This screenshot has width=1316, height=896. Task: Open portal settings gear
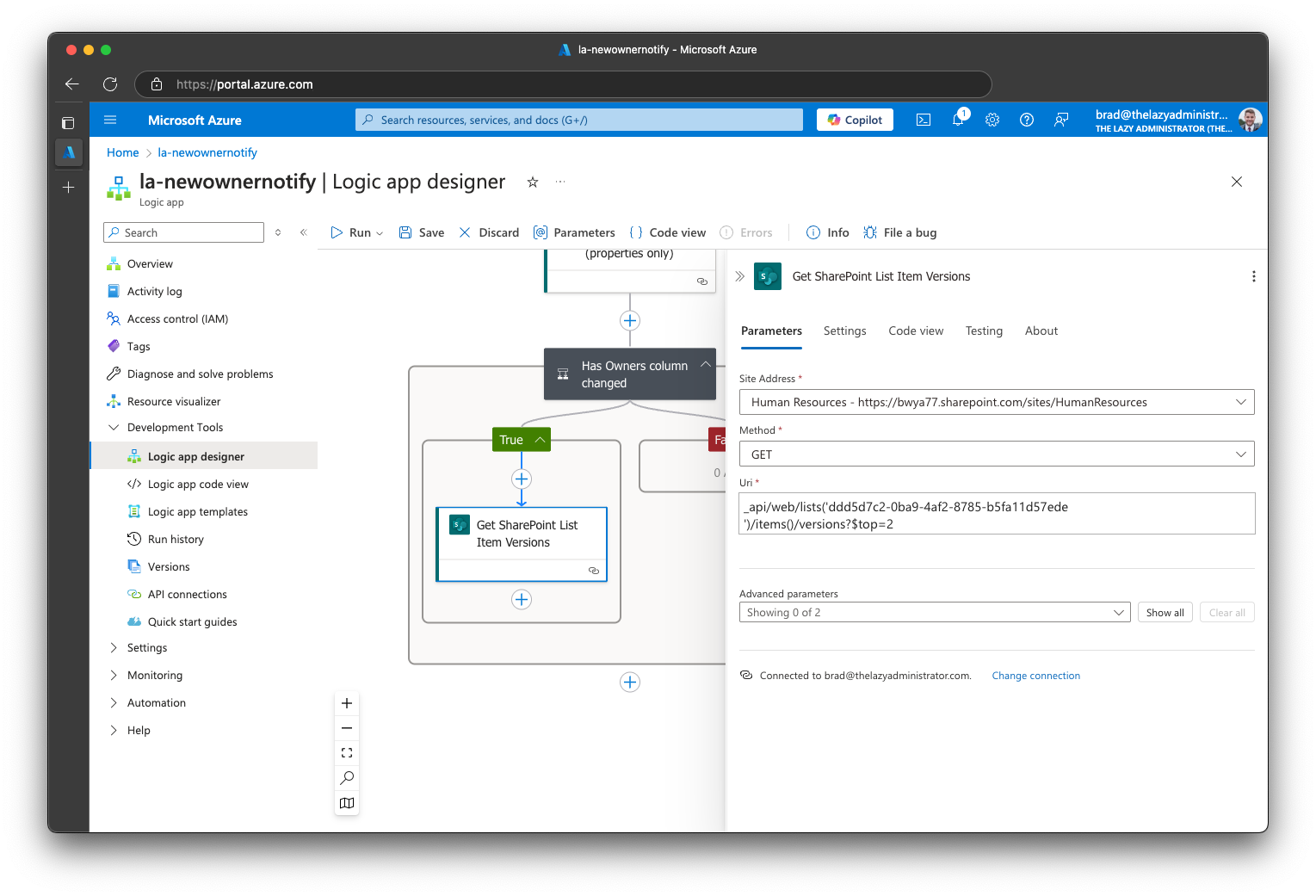[x=992, y=120]
